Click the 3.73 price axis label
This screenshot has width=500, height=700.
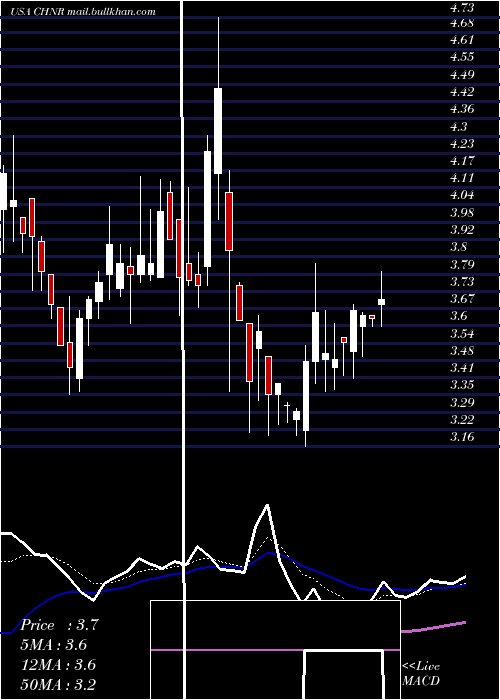click(461, 282)
